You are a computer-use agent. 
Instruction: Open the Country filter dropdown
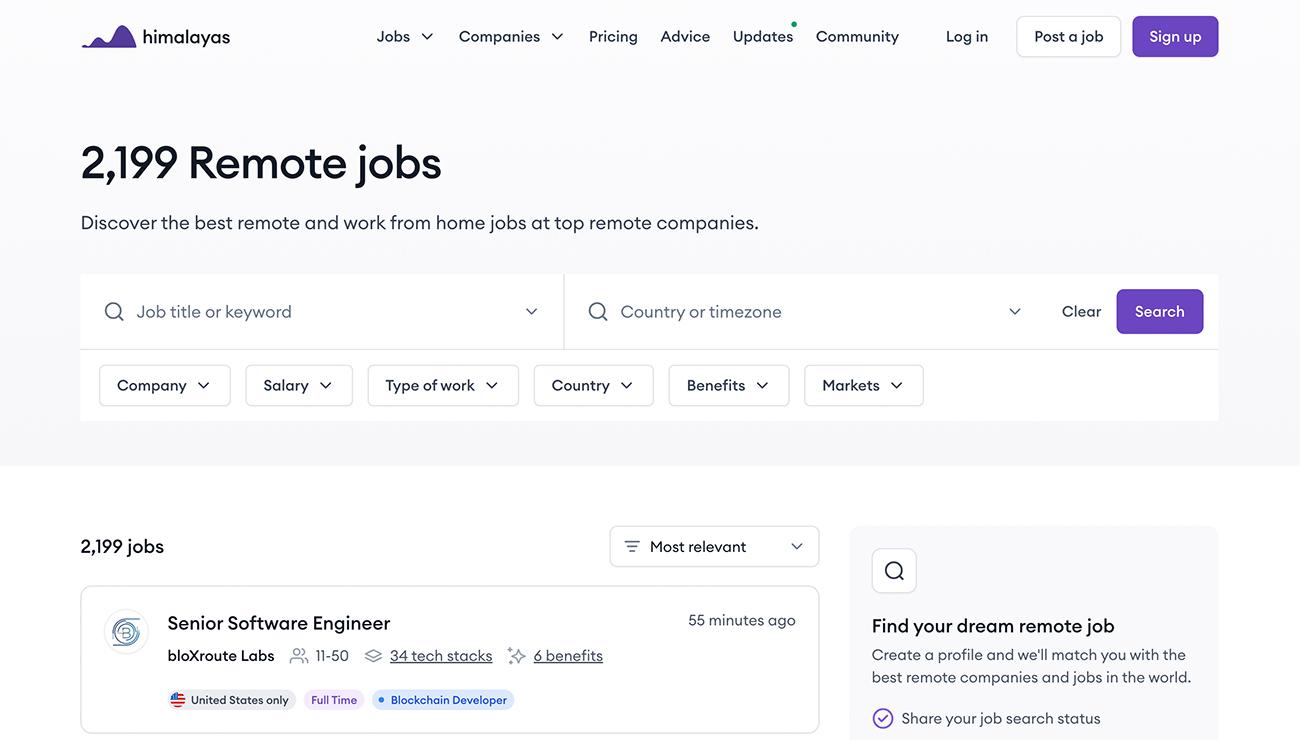point(594,386)
